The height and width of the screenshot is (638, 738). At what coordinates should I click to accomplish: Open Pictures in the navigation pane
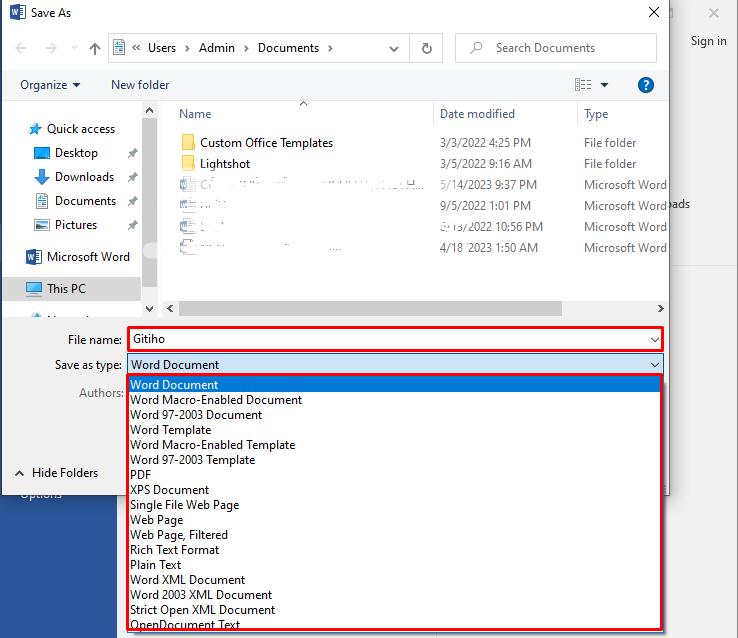coord(76,225)
